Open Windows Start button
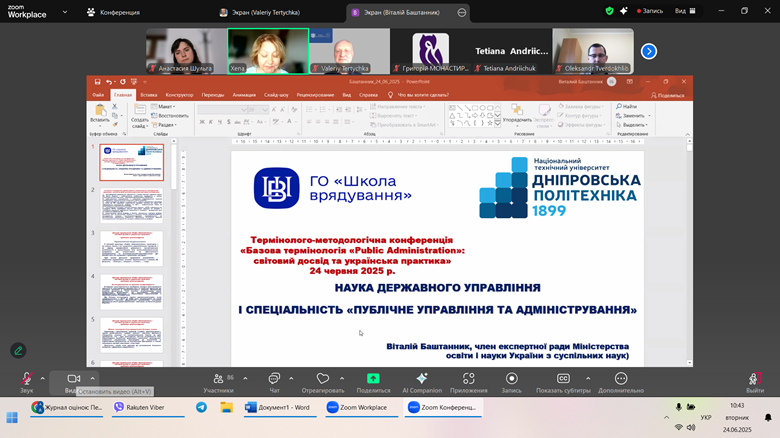This screenshot has width=780, height=438. pos(12,417)
